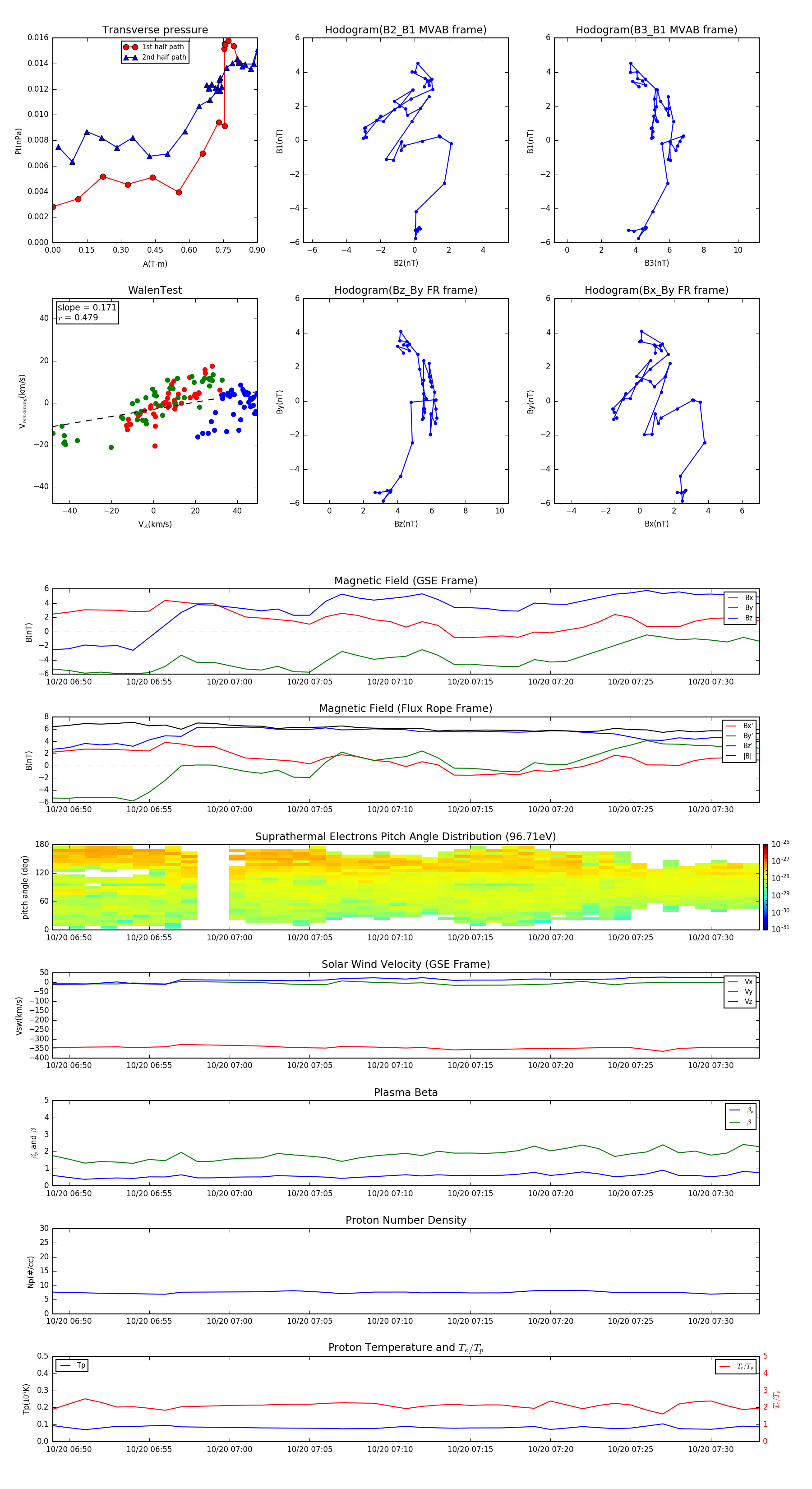Click the "Bz'" entry in Flux Rope legend
Viewport: 812px width, 1489px height.
740,746
